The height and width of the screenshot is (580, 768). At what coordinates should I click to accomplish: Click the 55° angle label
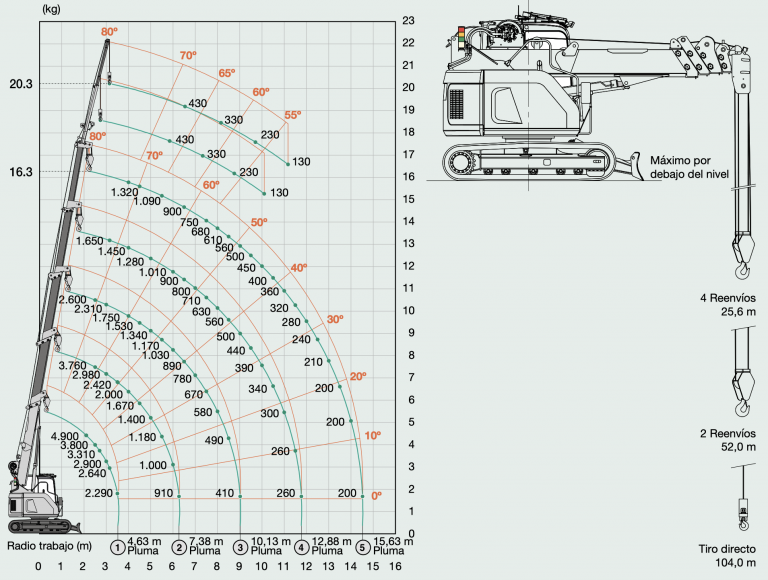coord(293,115)
